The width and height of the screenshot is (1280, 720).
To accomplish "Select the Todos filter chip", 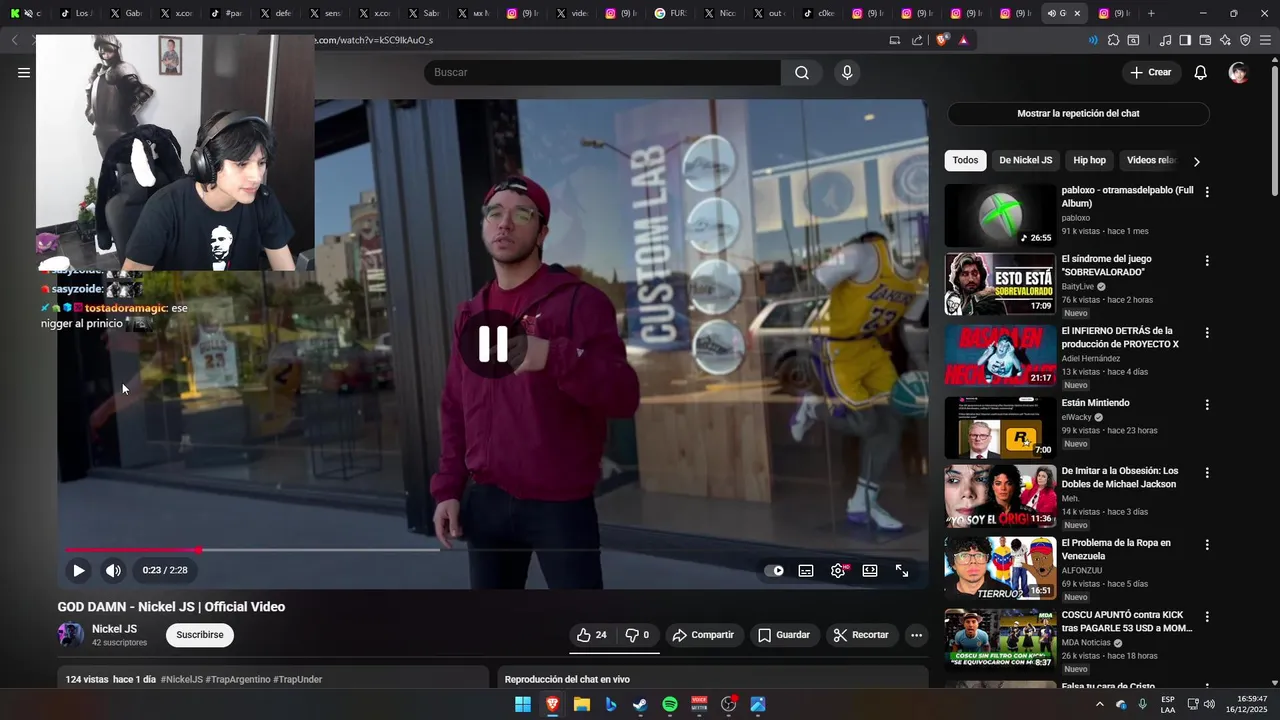I will coord(965,160).
